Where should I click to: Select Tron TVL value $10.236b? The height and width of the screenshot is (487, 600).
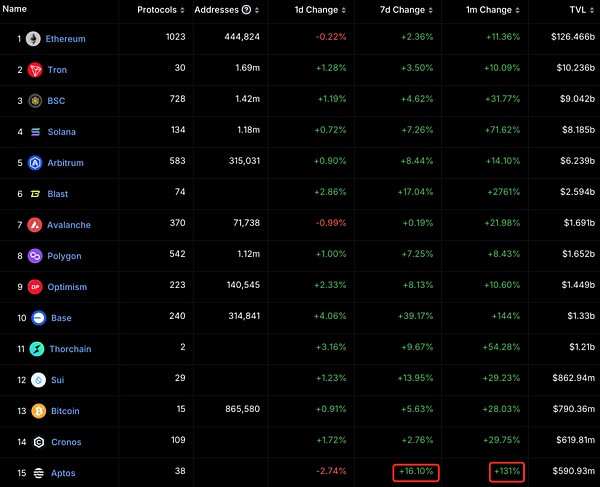tap(576, 68)
